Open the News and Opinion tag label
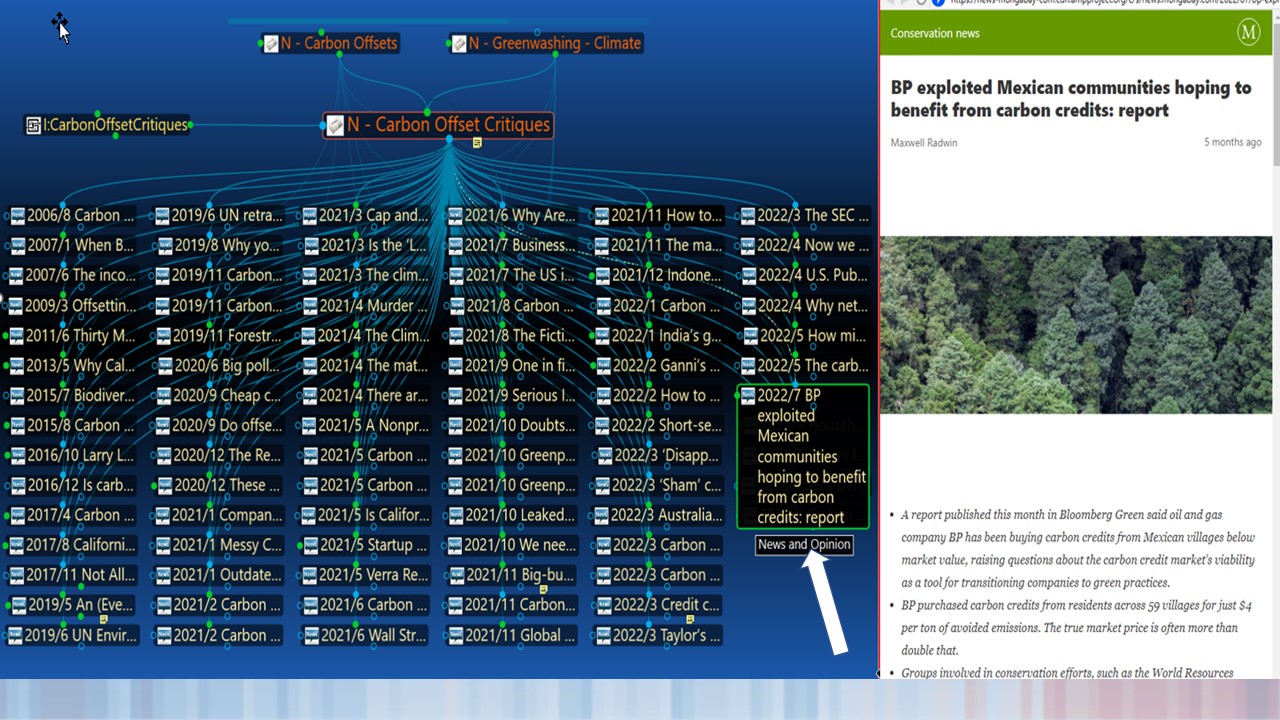1280x720 pixels. [804, 545]
